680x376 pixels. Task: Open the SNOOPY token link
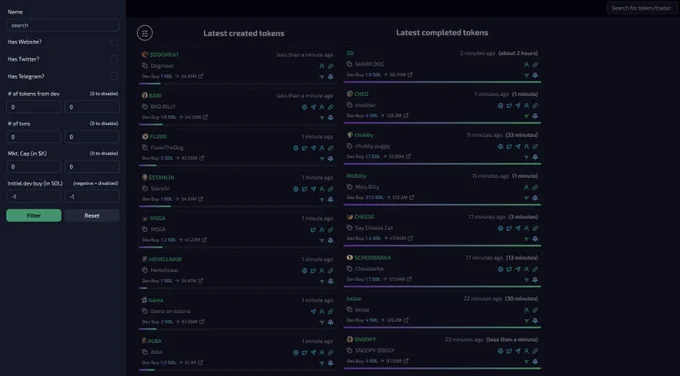(365, 340)
